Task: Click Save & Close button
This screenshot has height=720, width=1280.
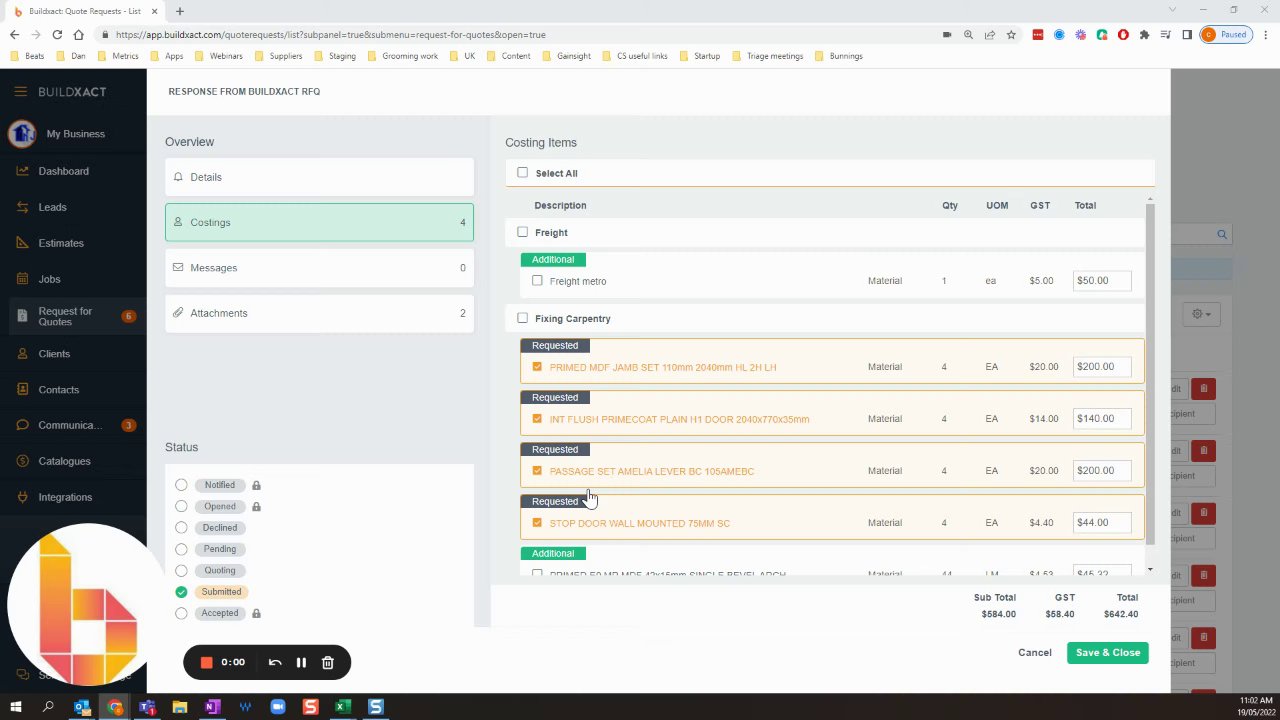Action: pos(1108,653)
